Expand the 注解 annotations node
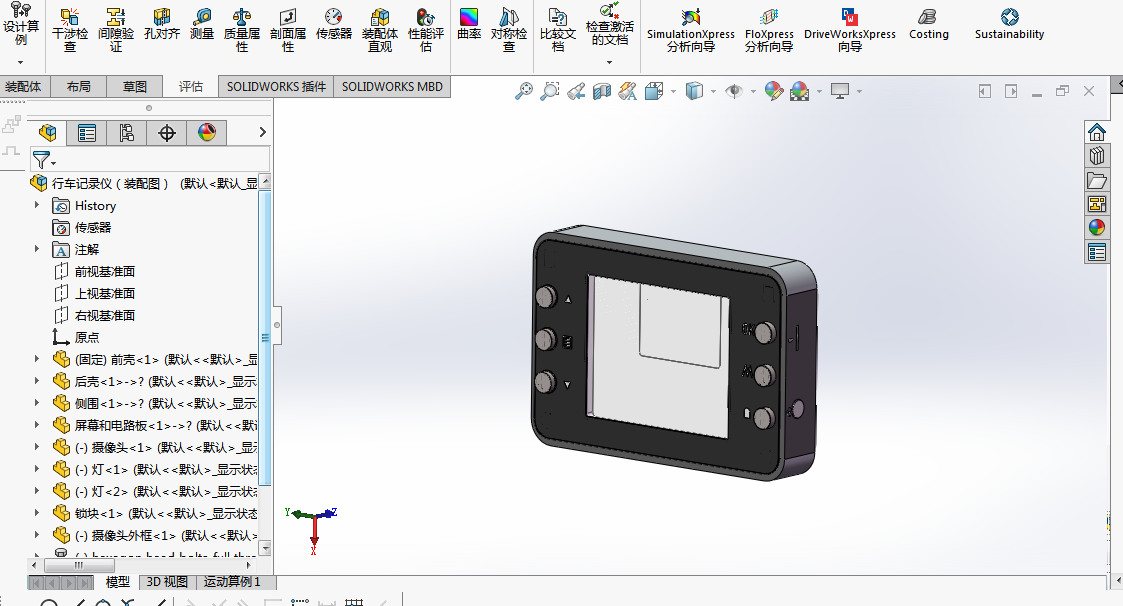 click(37, 249)
